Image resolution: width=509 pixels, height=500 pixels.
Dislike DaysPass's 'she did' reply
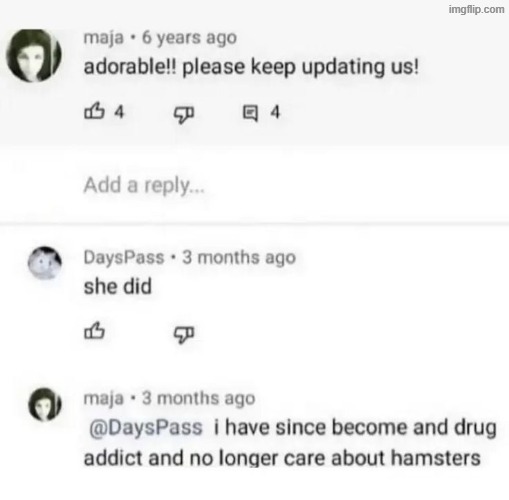tap(183, 335)
